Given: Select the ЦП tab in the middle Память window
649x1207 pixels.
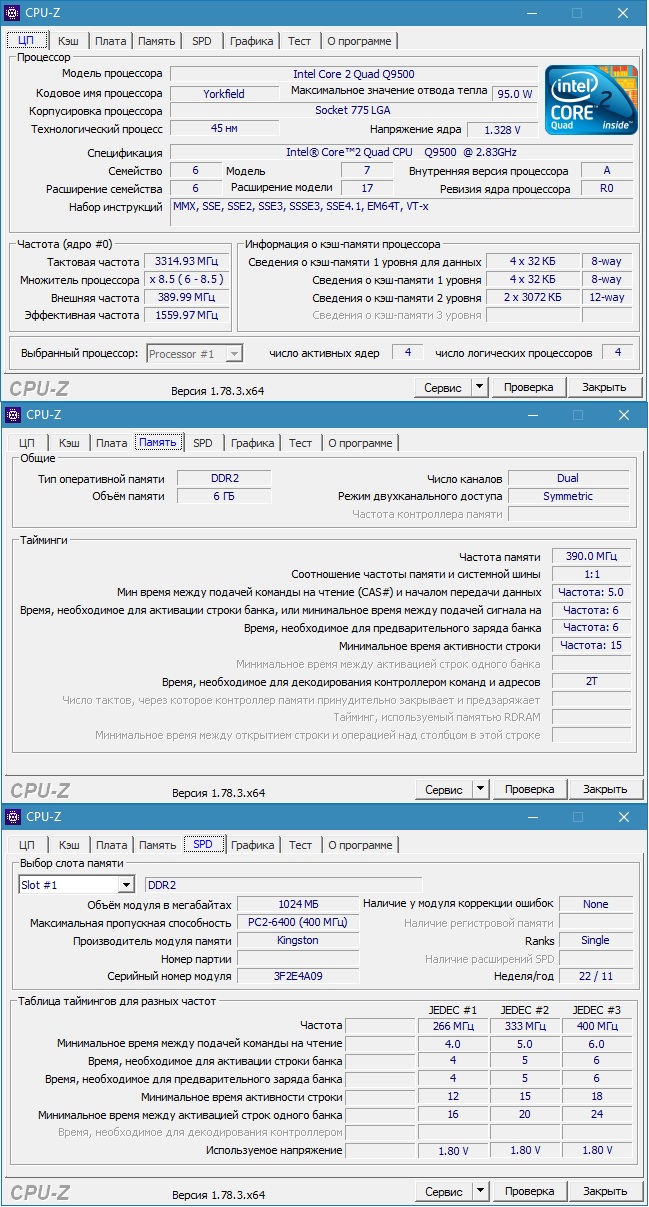Looking at the screenshot, I should click(27, 443).
